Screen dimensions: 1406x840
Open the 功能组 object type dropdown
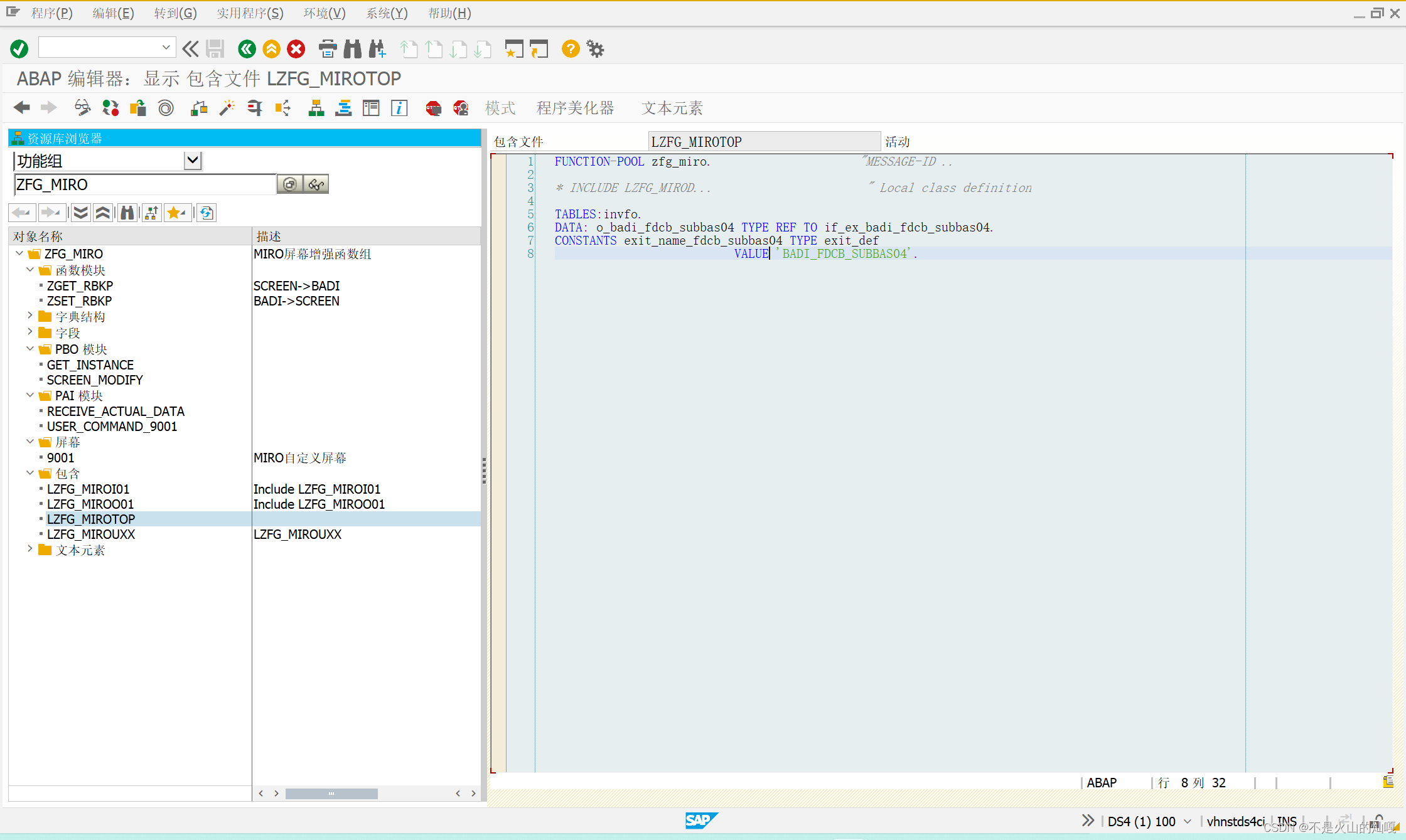193,161
